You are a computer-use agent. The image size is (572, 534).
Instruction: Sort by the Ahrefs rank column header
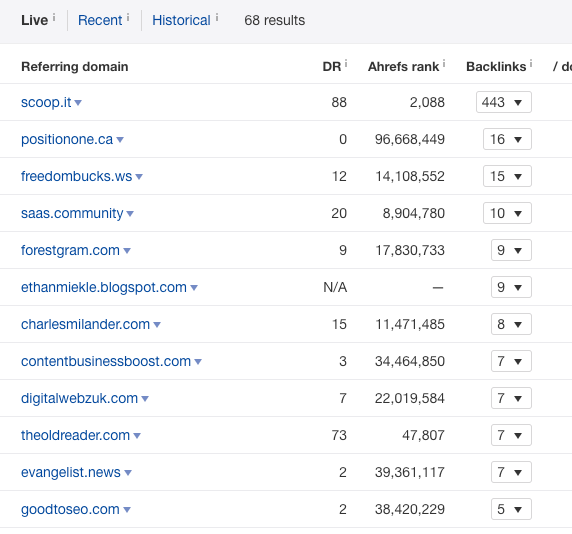click(x=403, y=67)
